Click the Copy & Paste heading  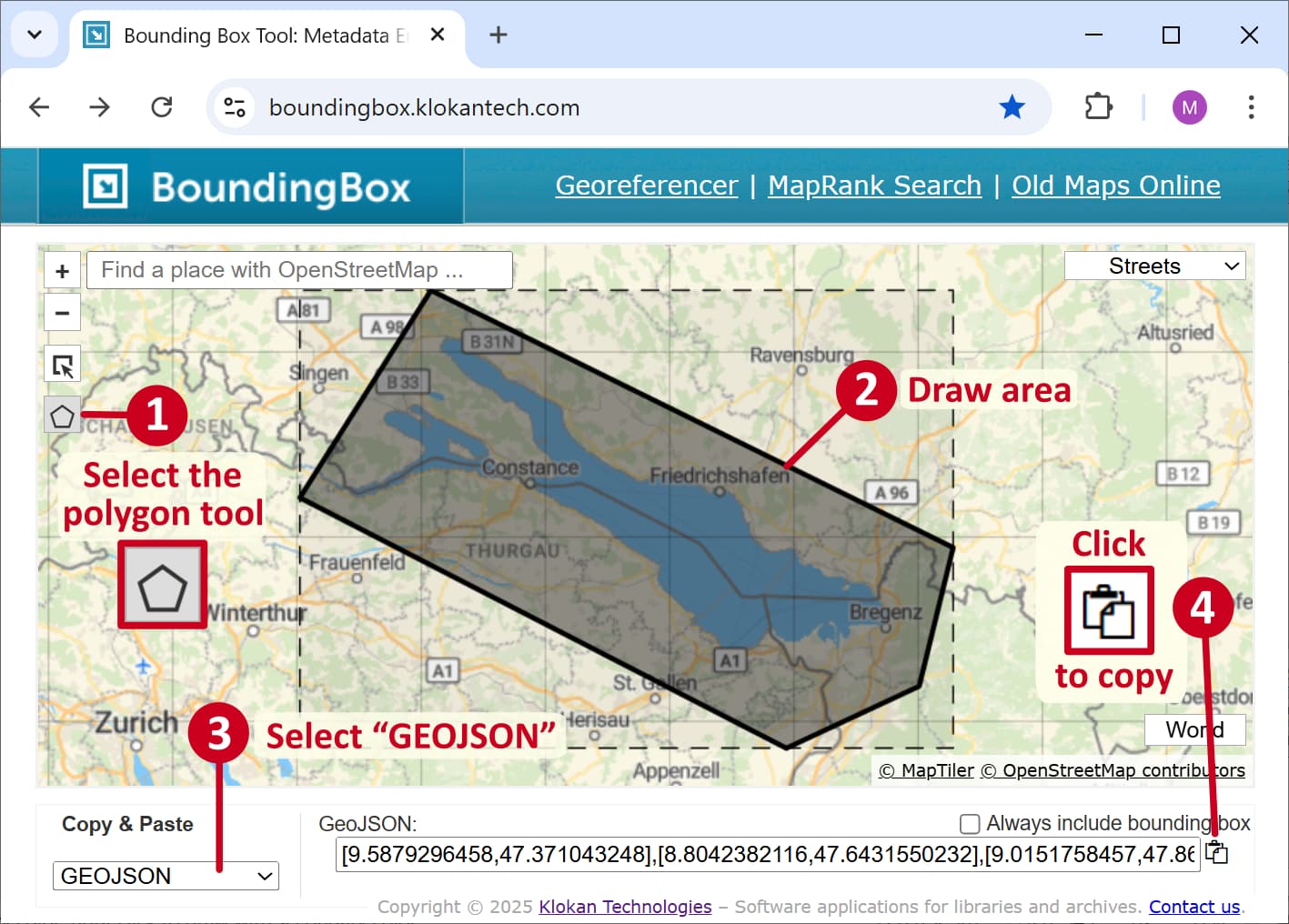click(x=127, y=824)
